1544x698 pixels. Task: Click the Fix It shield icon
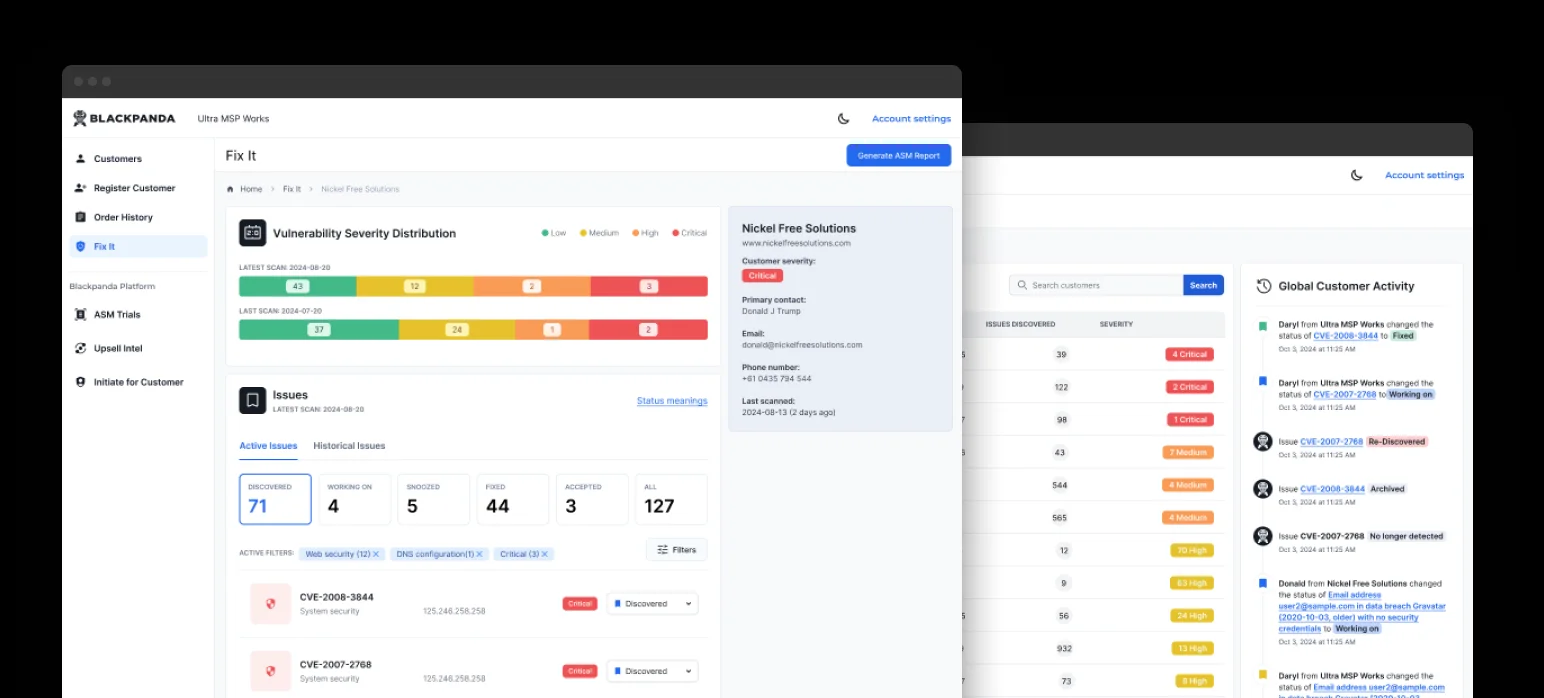click(x=81, y=246)
